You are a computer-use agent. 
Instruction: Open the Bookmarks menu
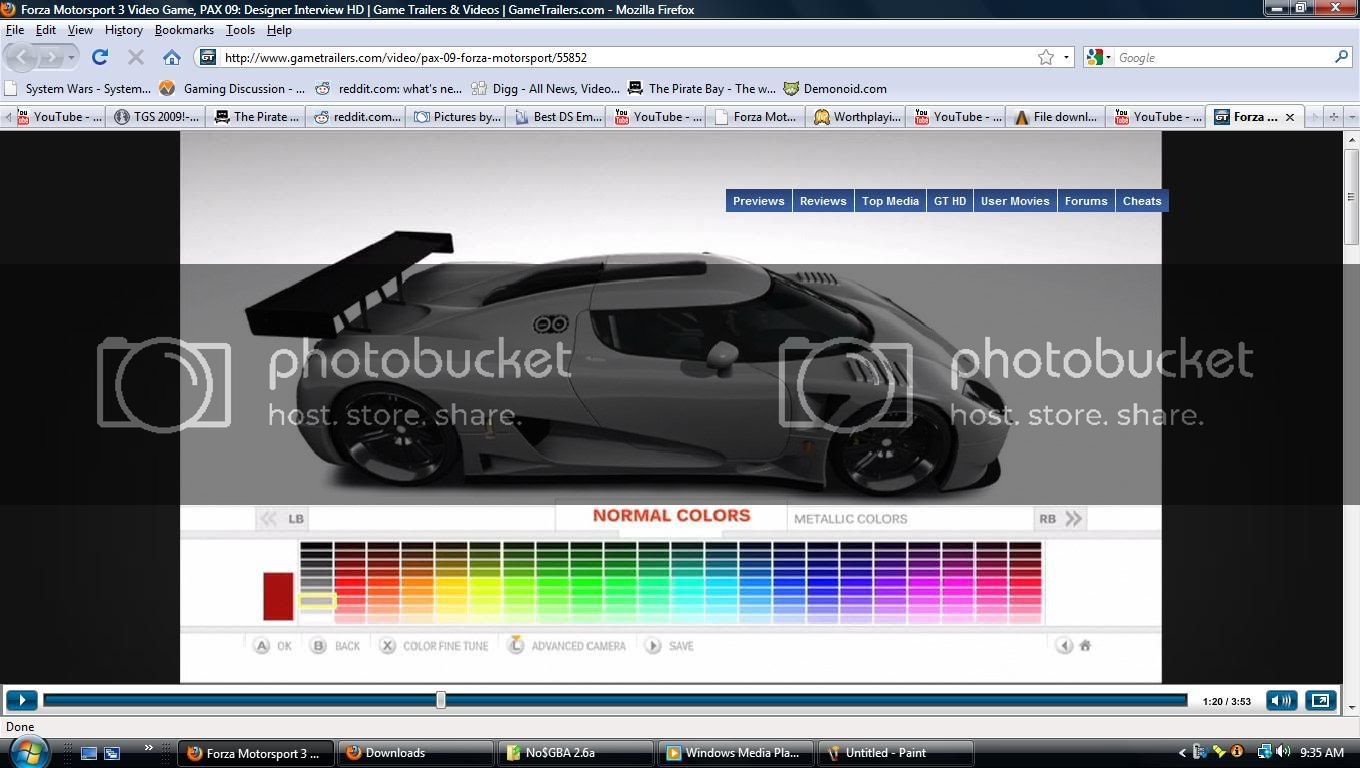[x=184, y=30]
